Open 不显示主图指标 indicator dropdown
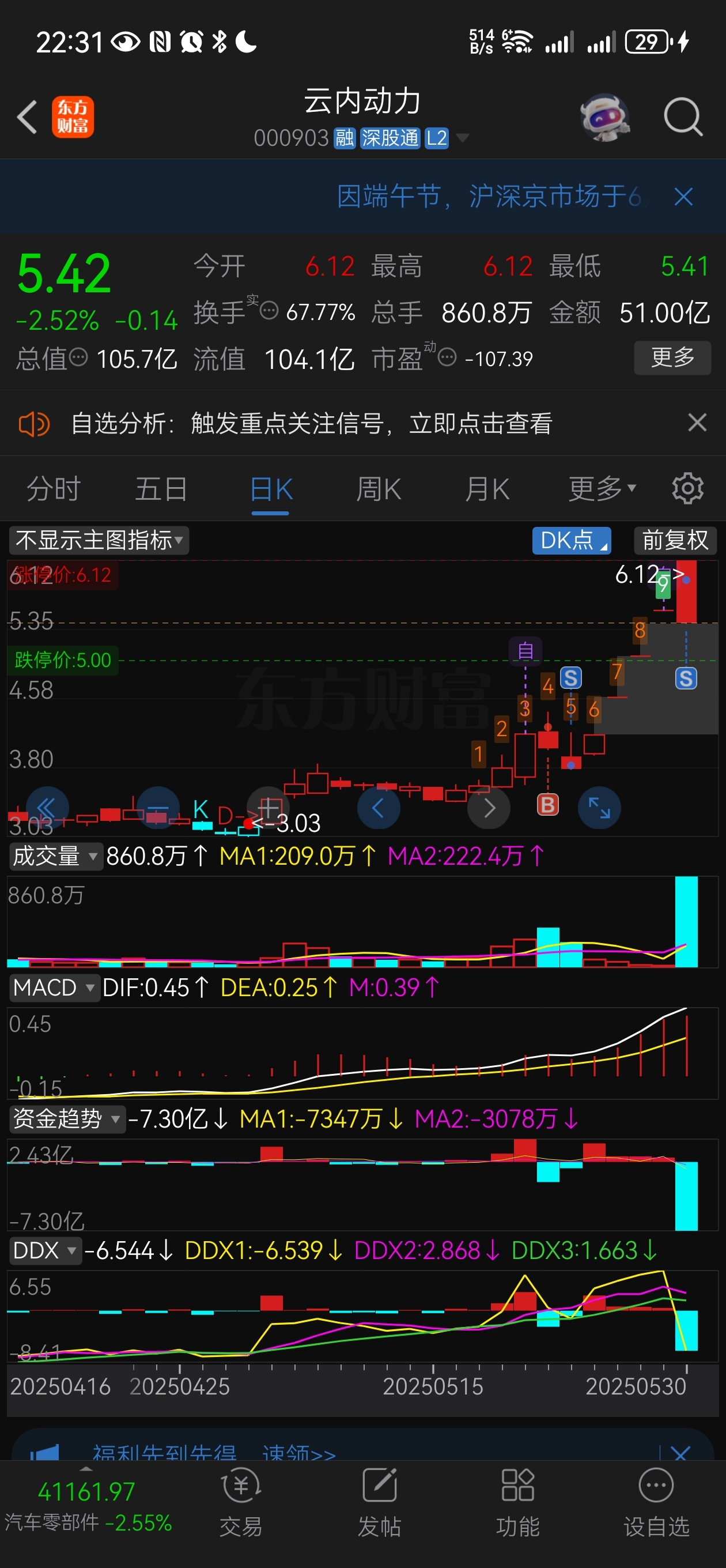 pyautogui.click(x=99, y=540)
